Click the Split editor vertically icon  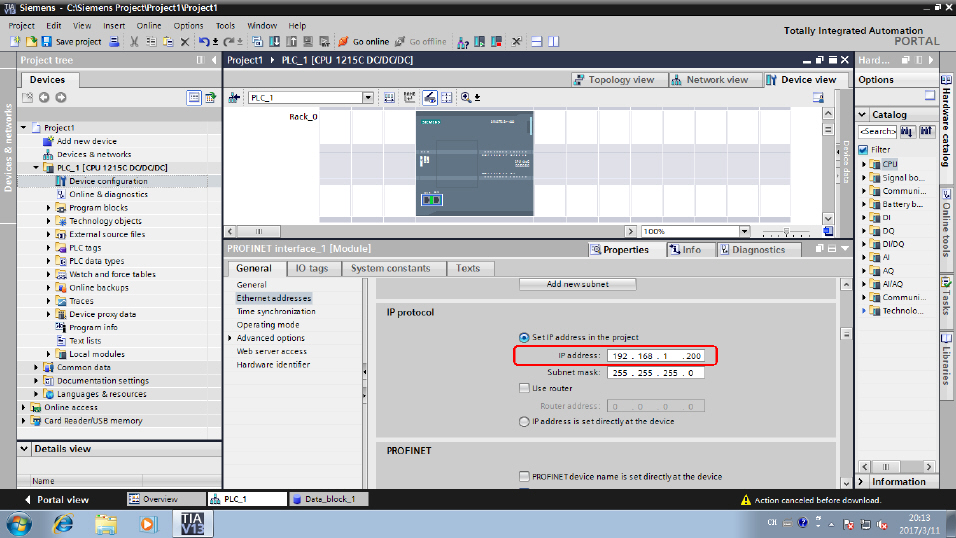(x=554, y=41)
